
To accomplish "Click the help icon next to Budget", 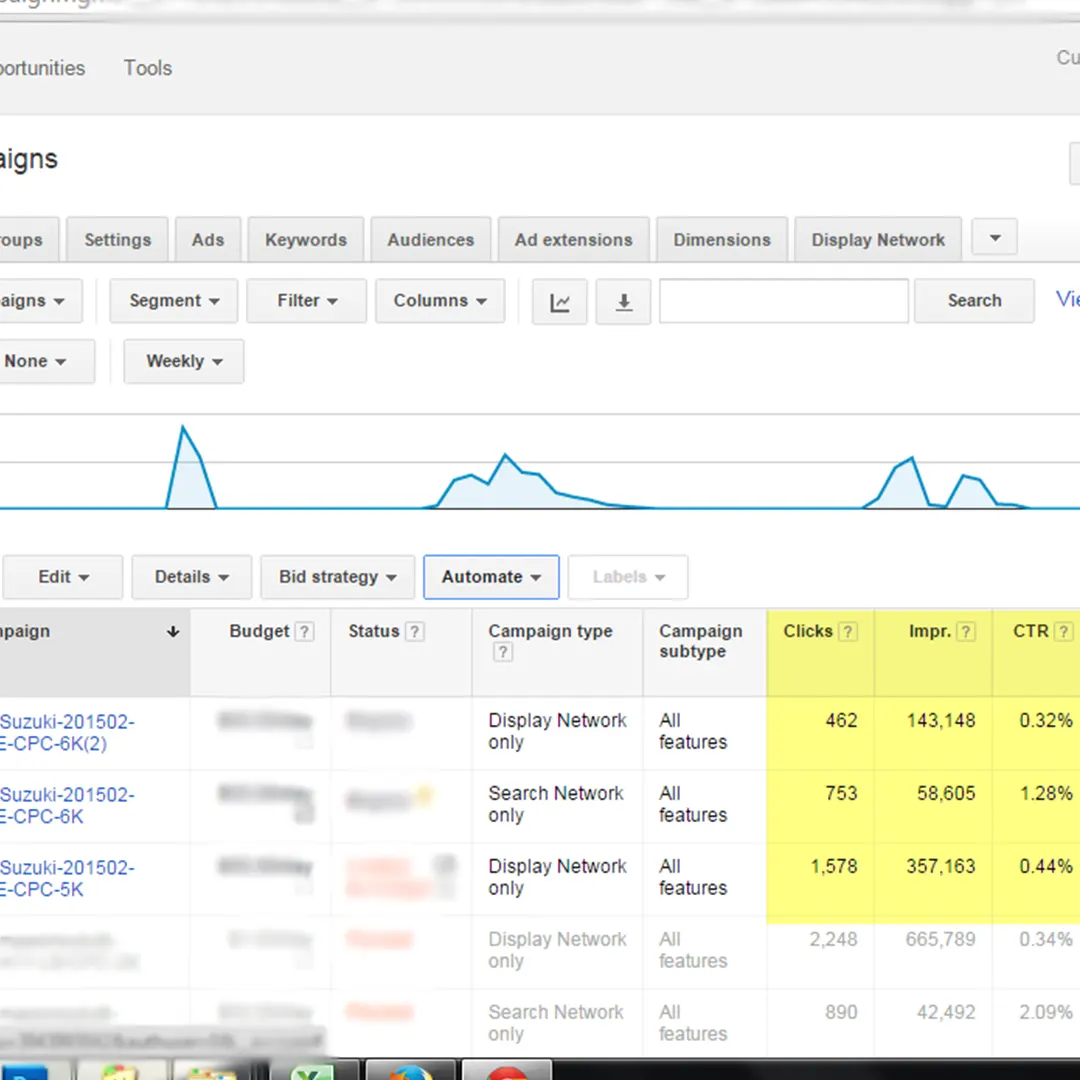I will coord(305,632).
